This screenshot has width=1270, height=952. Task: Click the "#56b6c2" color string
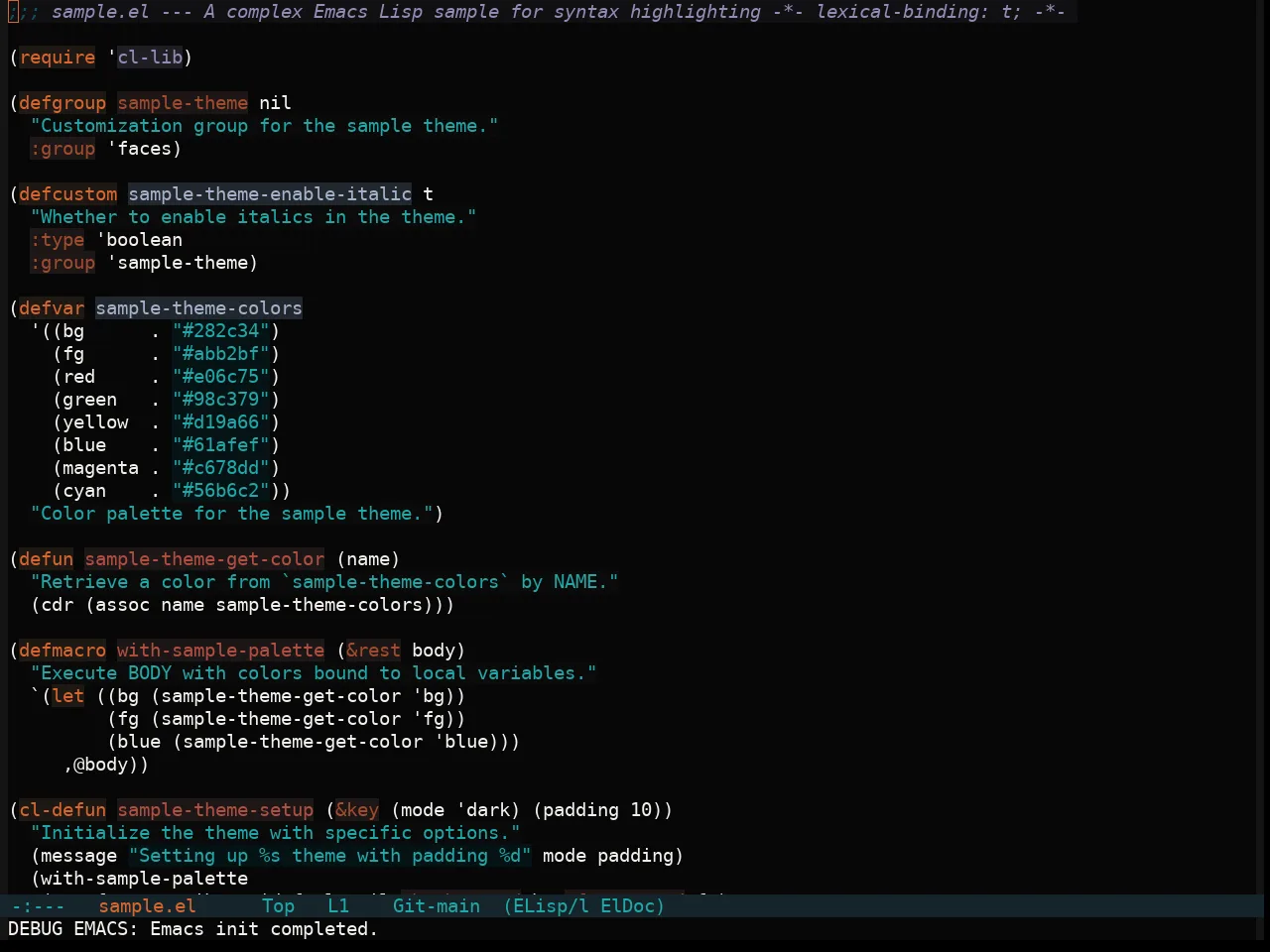click(220, 491)
